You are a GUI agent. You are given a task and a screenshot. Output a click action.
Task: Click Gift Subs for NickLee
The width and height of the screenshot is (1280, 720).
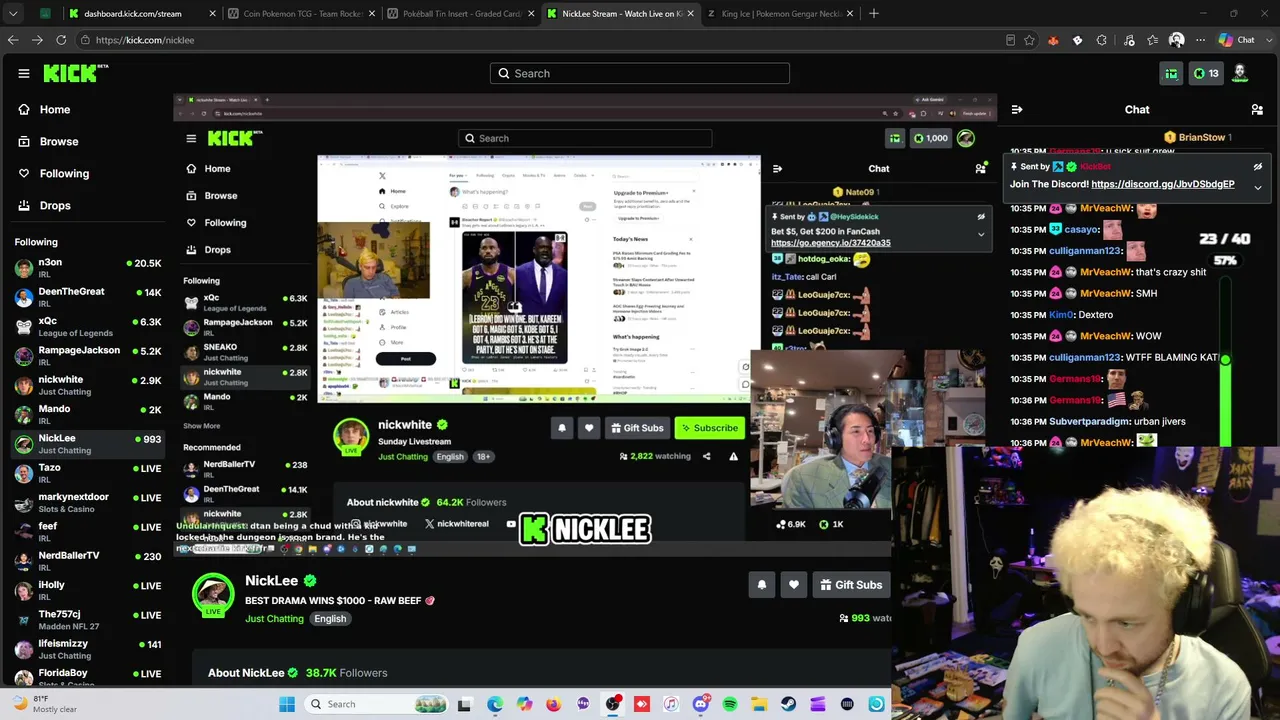(851, 585)
